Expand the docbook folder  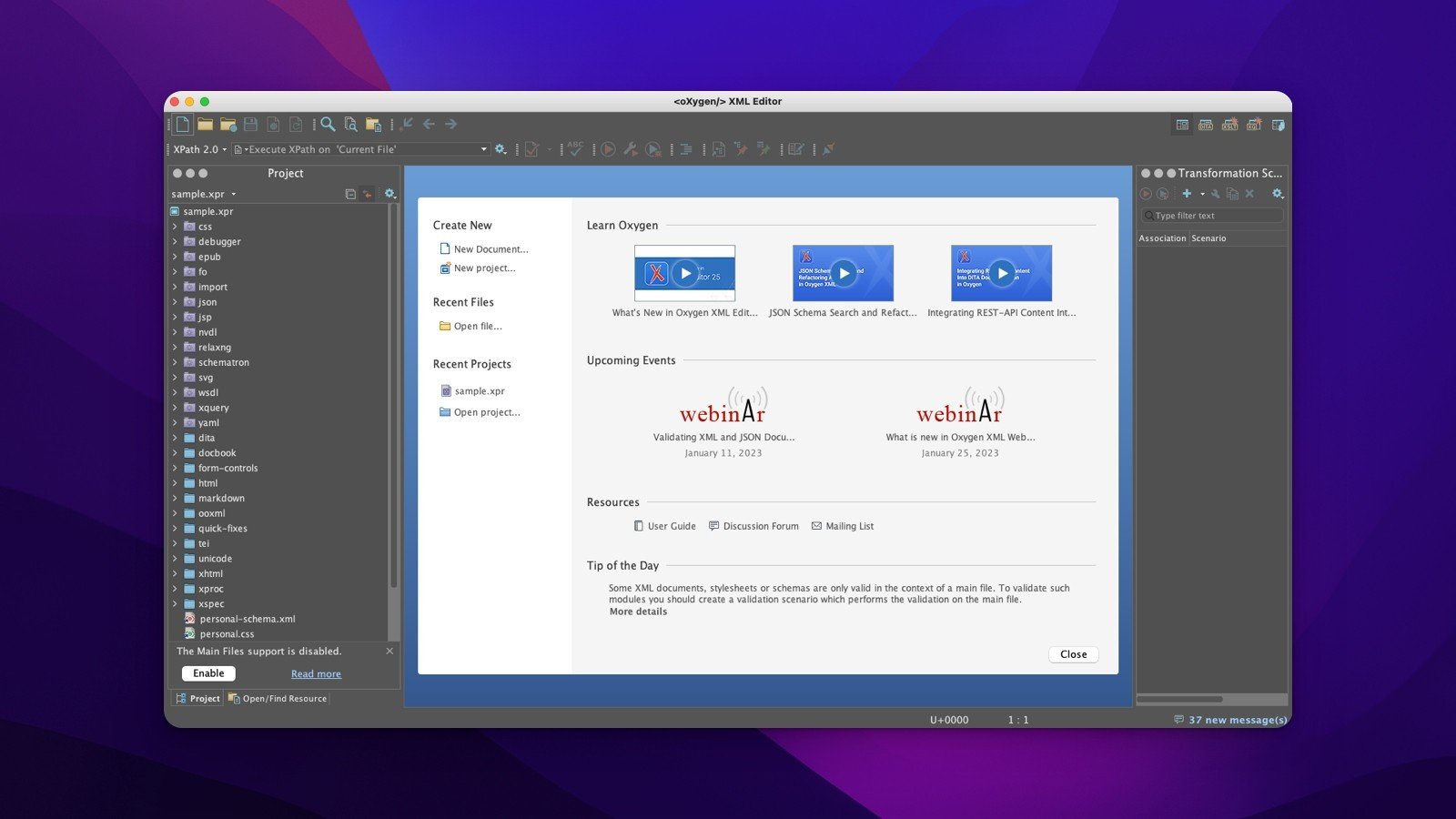point(175,453)
